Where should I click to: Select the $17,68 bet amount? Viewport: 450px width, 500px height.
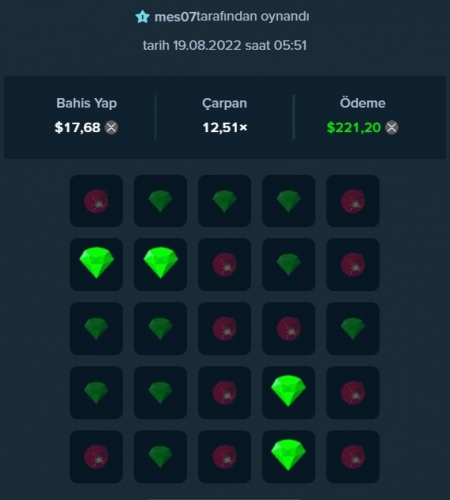pos(77,128)
